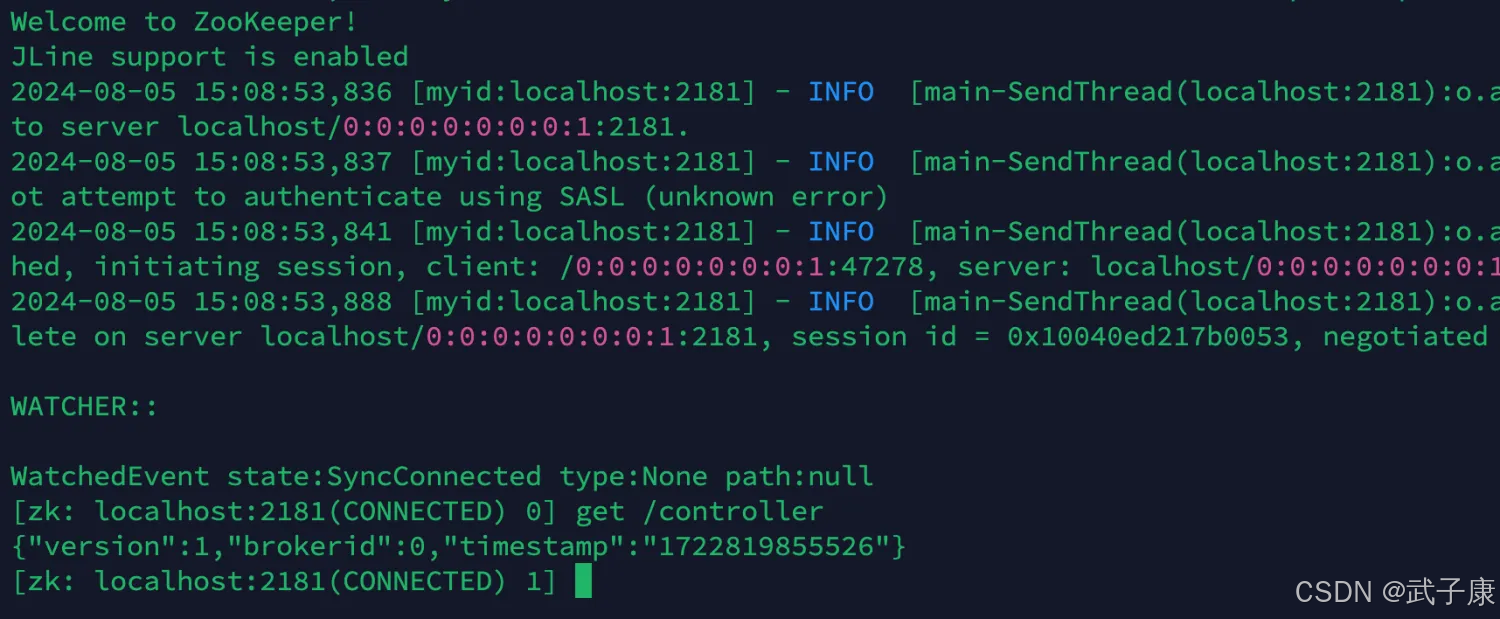Click the prompt '[zk: localhost:2181(CONNECTED) 0]'
This screenshot has width=1500, height=619.
coord(284,511)
